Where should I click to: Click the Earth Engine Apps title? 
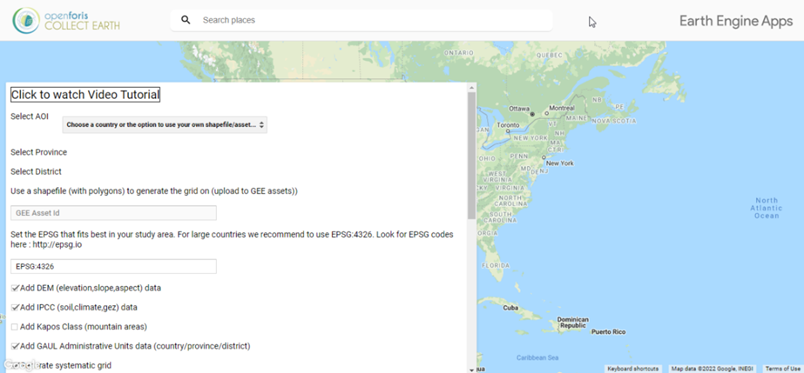(736, 21)
